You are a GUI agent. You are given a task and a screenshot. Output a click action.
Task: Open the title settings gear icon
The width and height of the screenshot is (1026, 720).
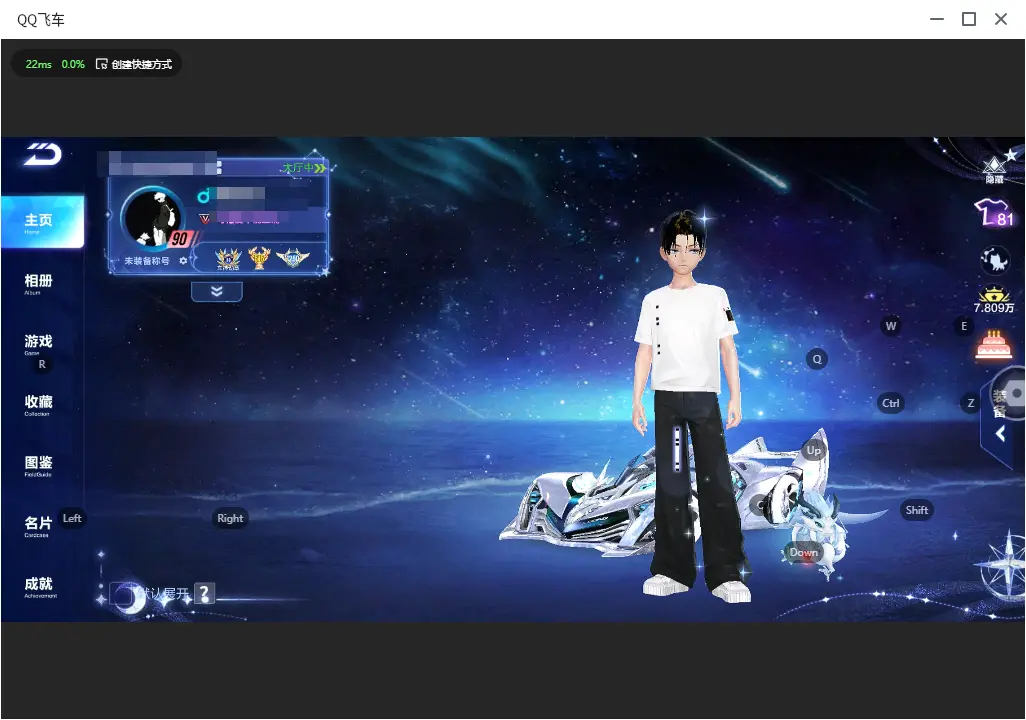coord(183,261)
